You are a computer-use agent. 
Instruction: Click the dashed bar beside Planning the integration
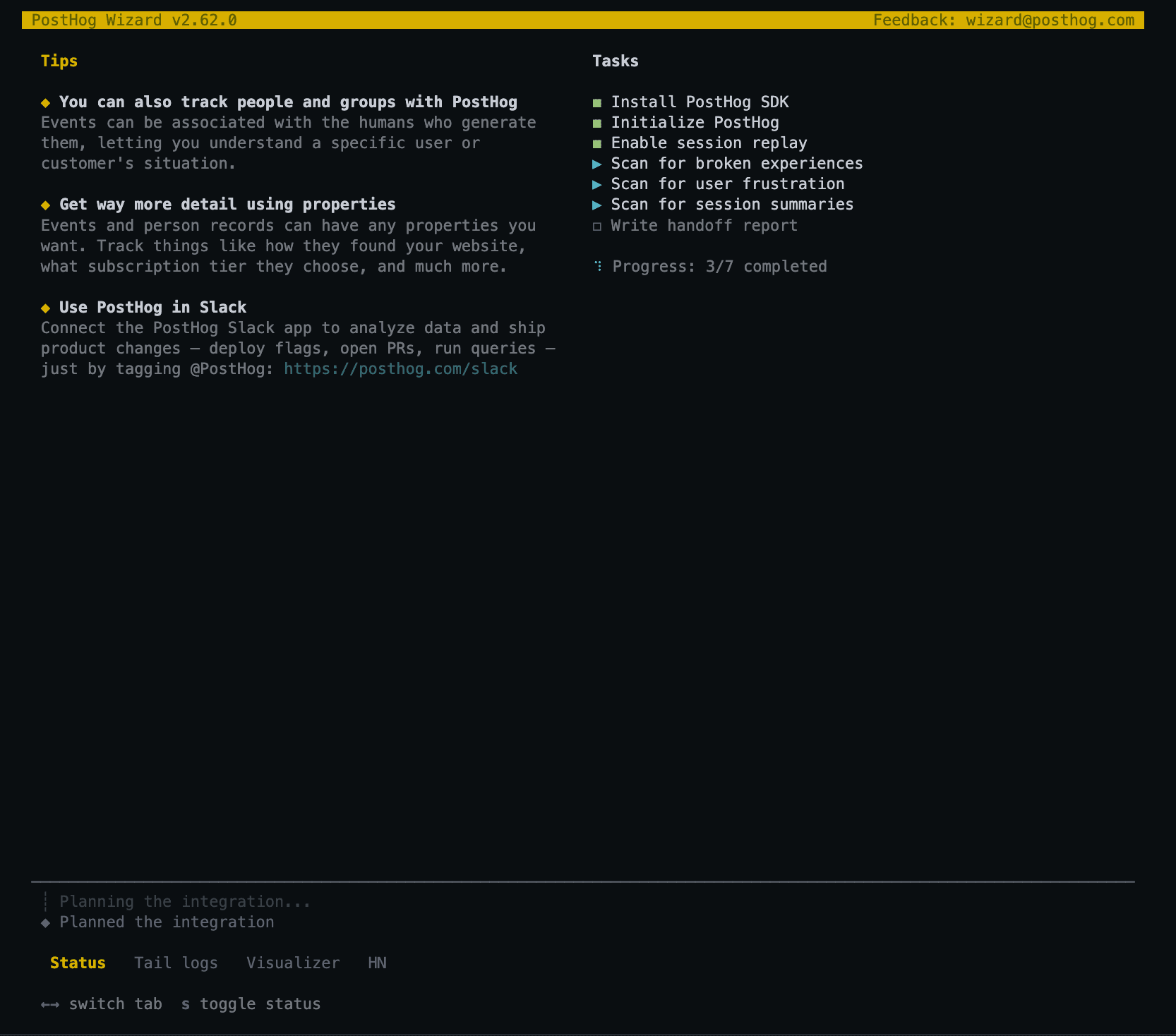pyautogui.click(x=46, y=901)
